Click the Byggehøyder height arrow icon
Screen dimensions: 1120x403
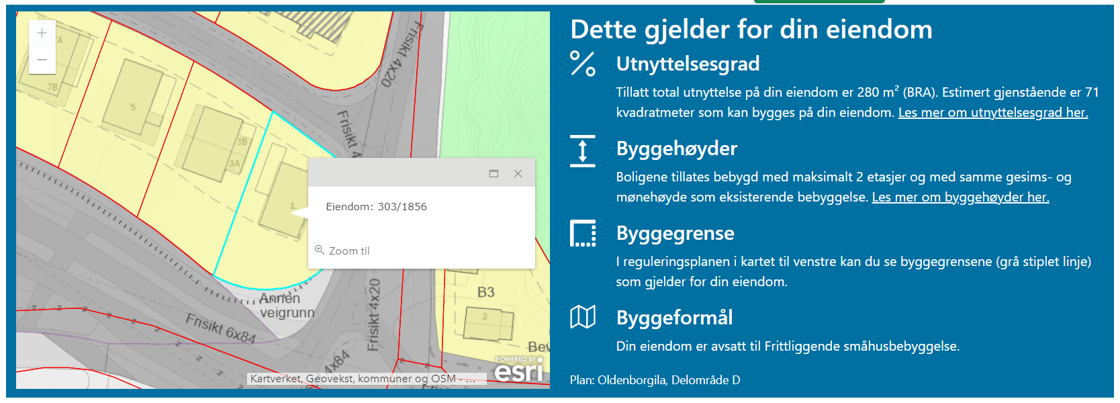point(582,150)
